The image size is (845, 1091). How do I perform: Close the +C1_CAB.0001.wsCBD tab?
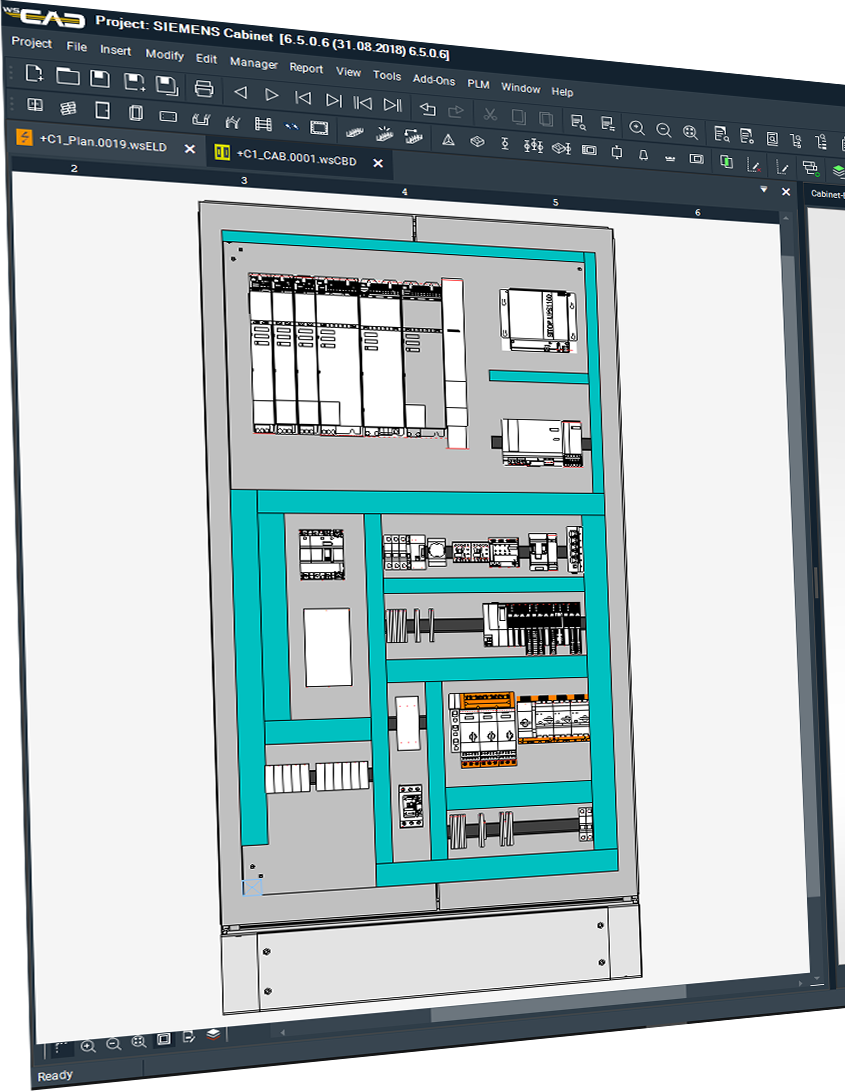(x=378, y=163)
